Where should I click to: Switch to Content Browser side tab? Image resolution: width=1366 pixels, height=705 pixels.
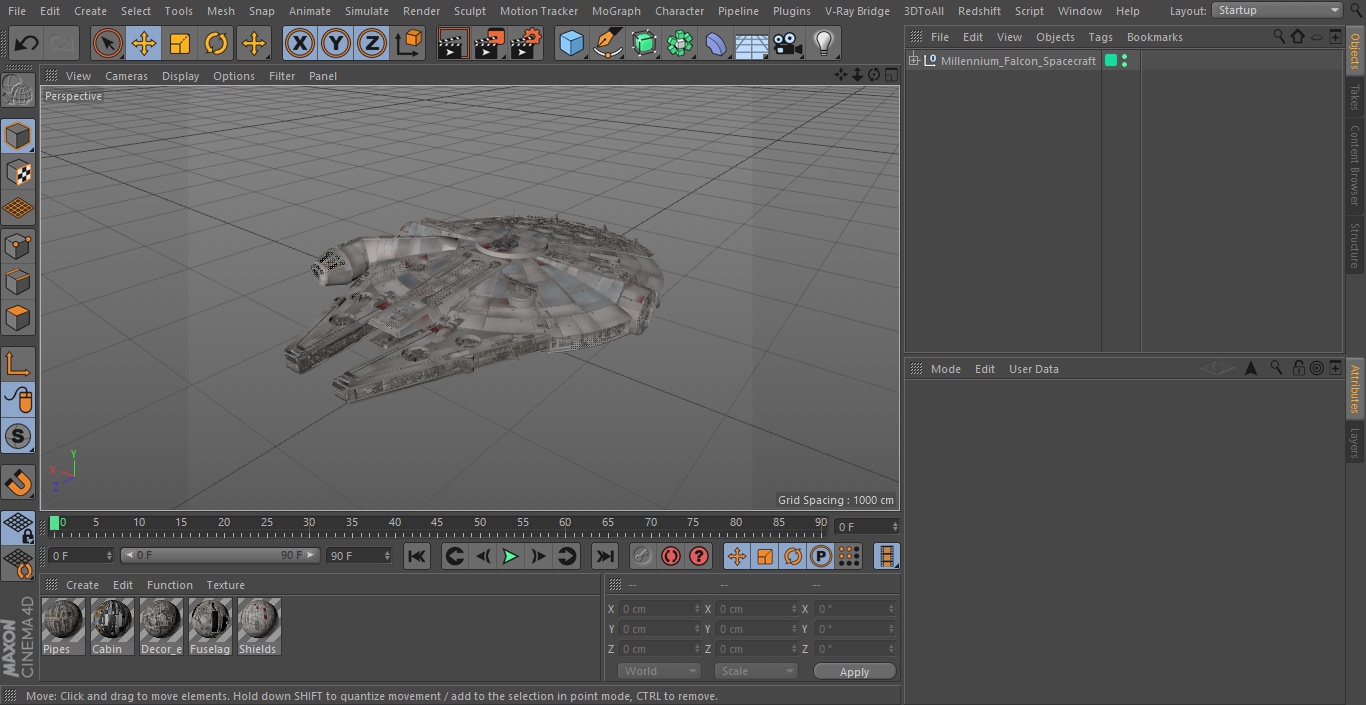(1355, 166)
